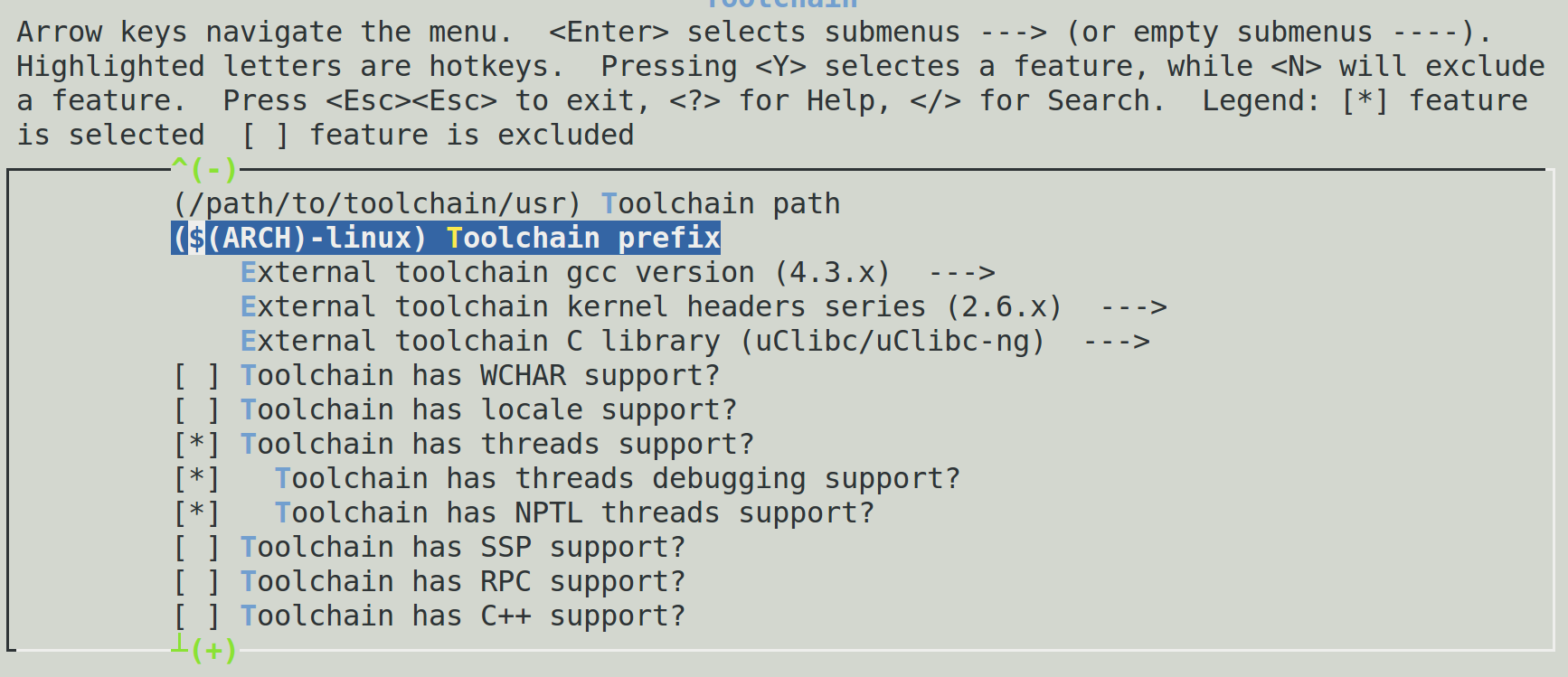Screen dimensions: 1568x677
Task: Uncheck threads debugging support option
Action: tap(197, 479)
